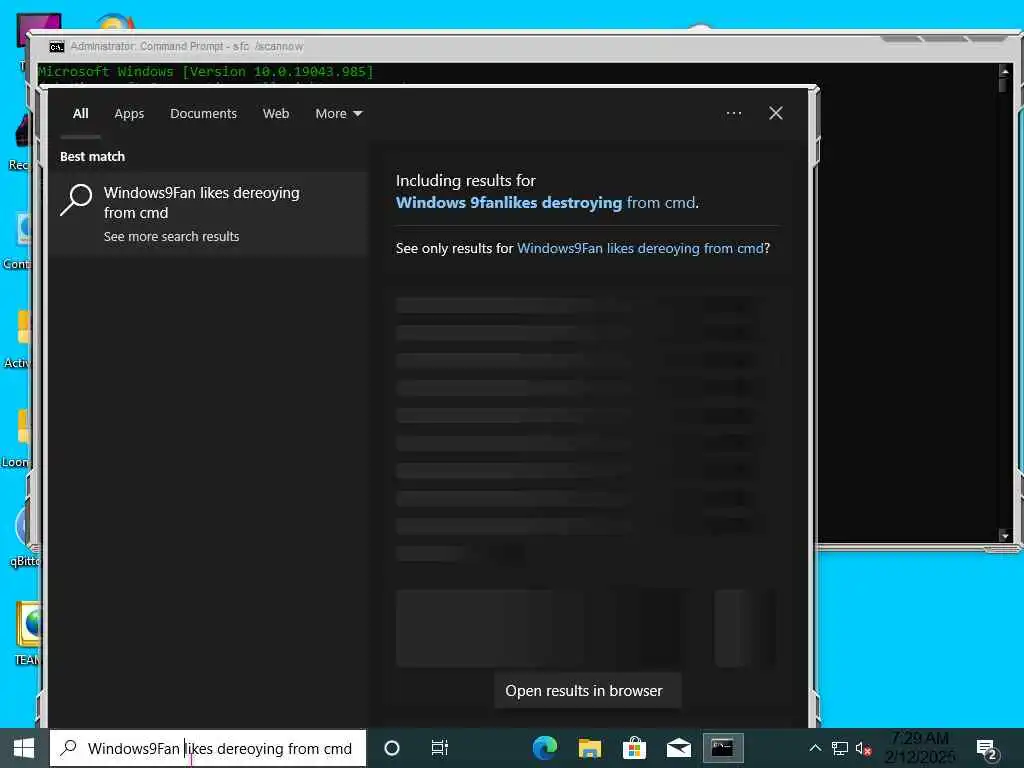Close the search panel with X
Screen dimensions: 1024x768
tap(776, 113)
